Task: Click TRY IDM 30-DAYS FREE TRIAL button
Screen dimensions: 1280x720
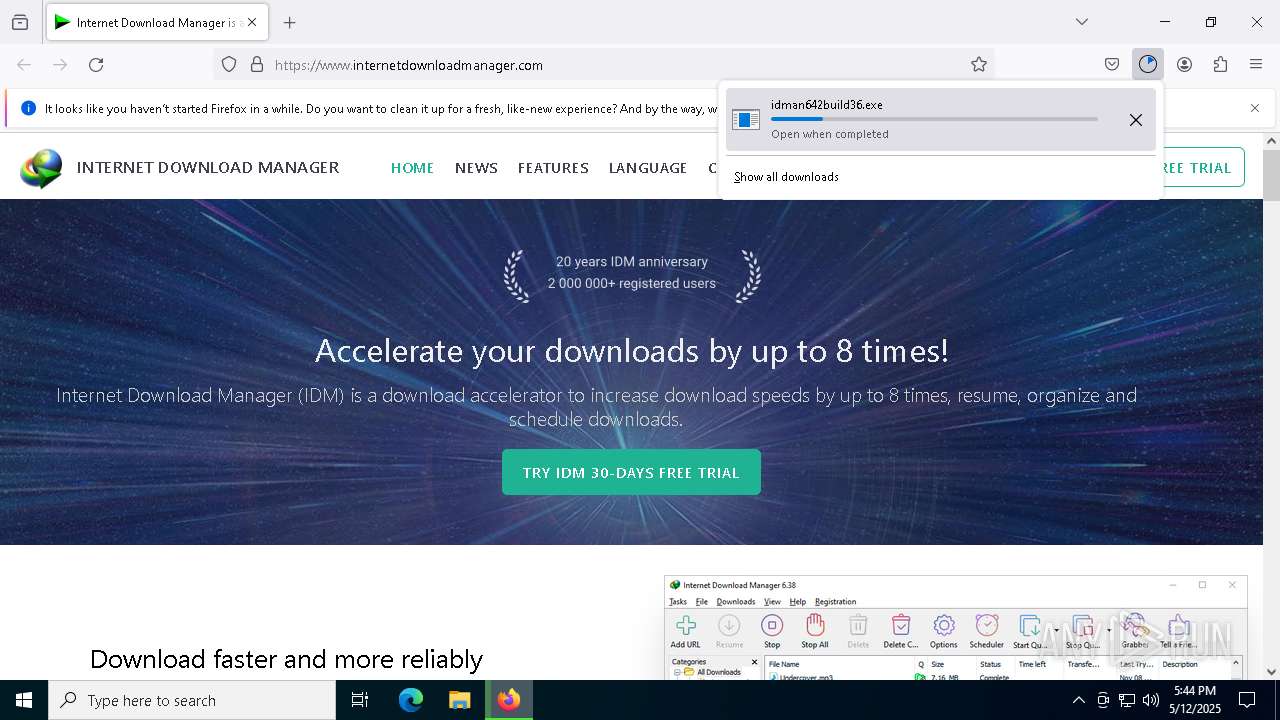Action: tap(631, 472)
